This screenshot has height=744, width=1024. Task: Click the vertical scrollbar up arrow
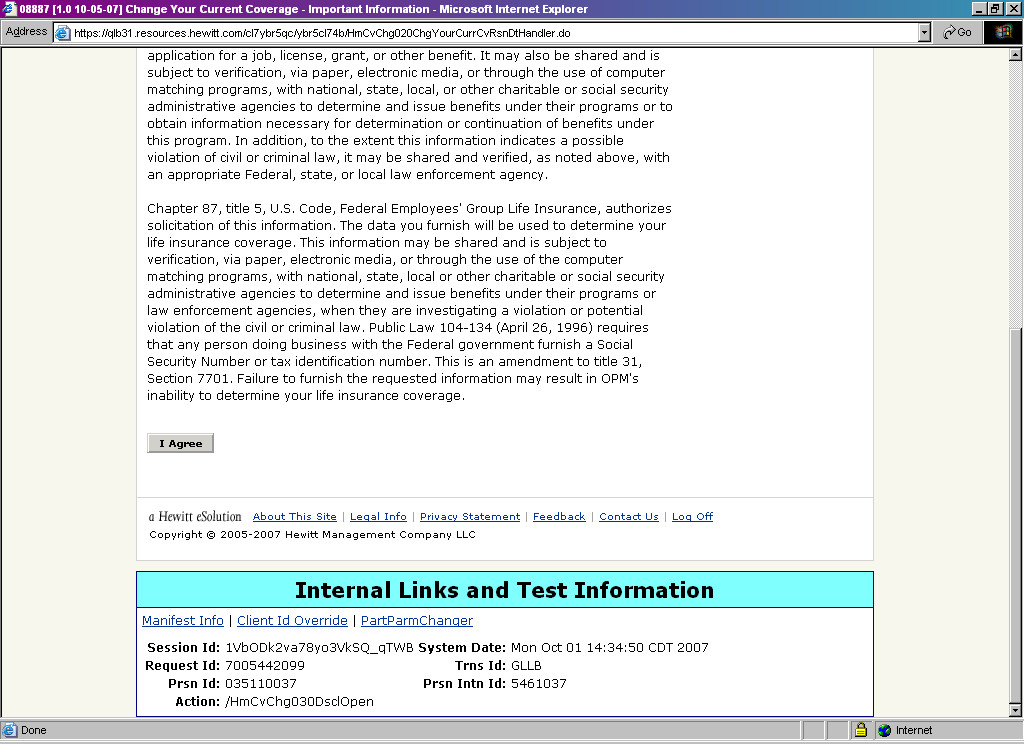tap(1016, 55)
